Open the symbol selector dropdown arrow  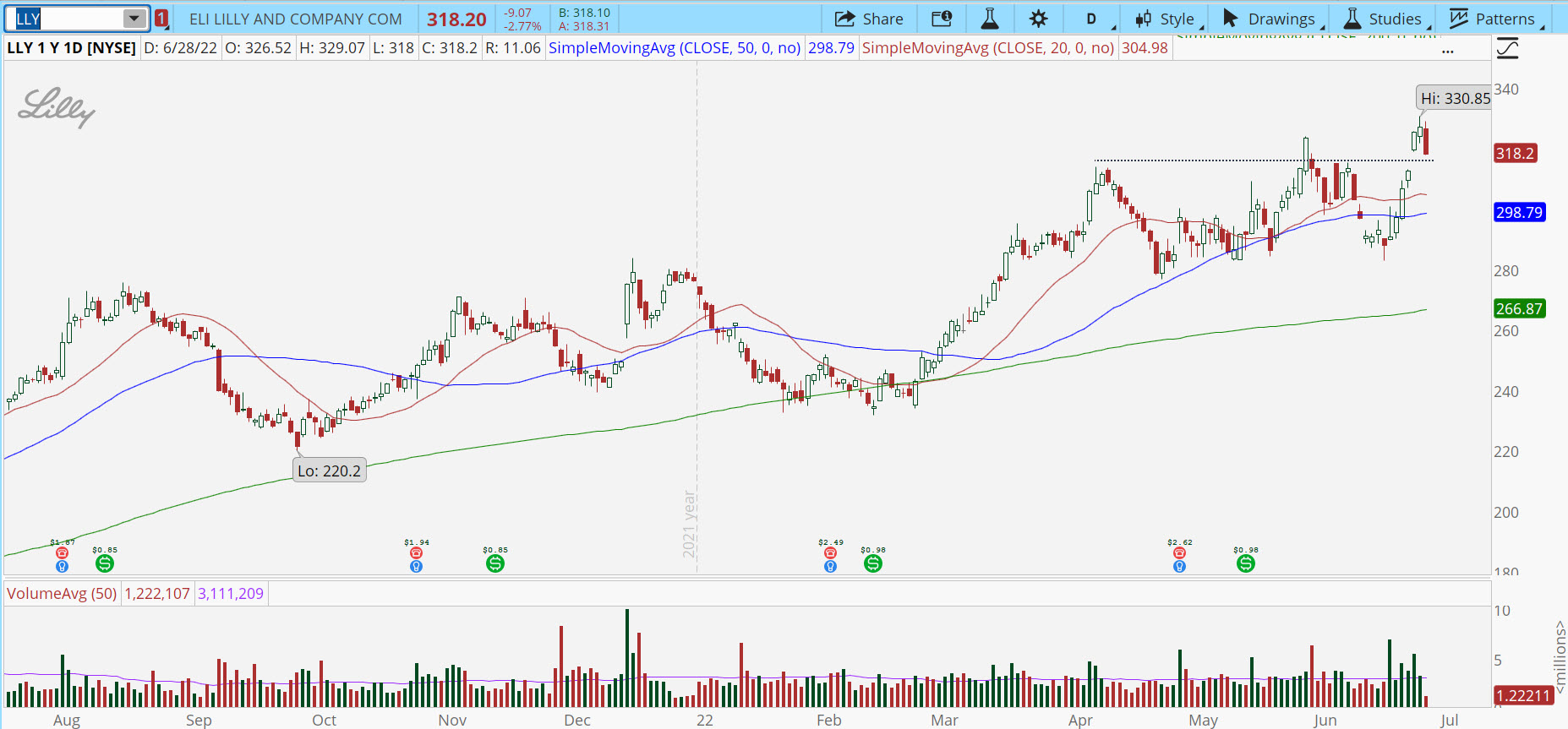click(134, 19)
